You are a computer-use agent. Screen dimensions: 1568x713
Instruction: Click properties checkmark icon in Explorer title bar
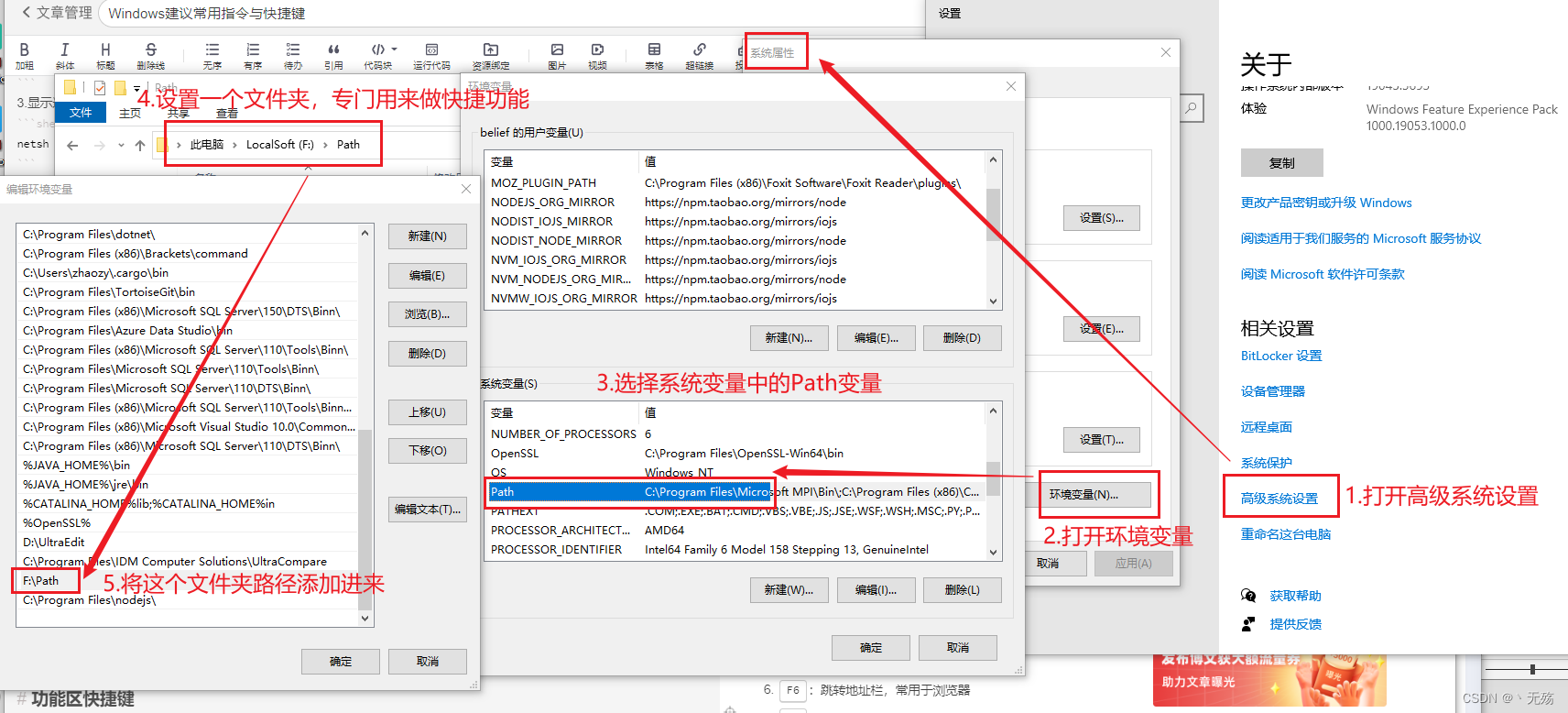tap(100, 88)
